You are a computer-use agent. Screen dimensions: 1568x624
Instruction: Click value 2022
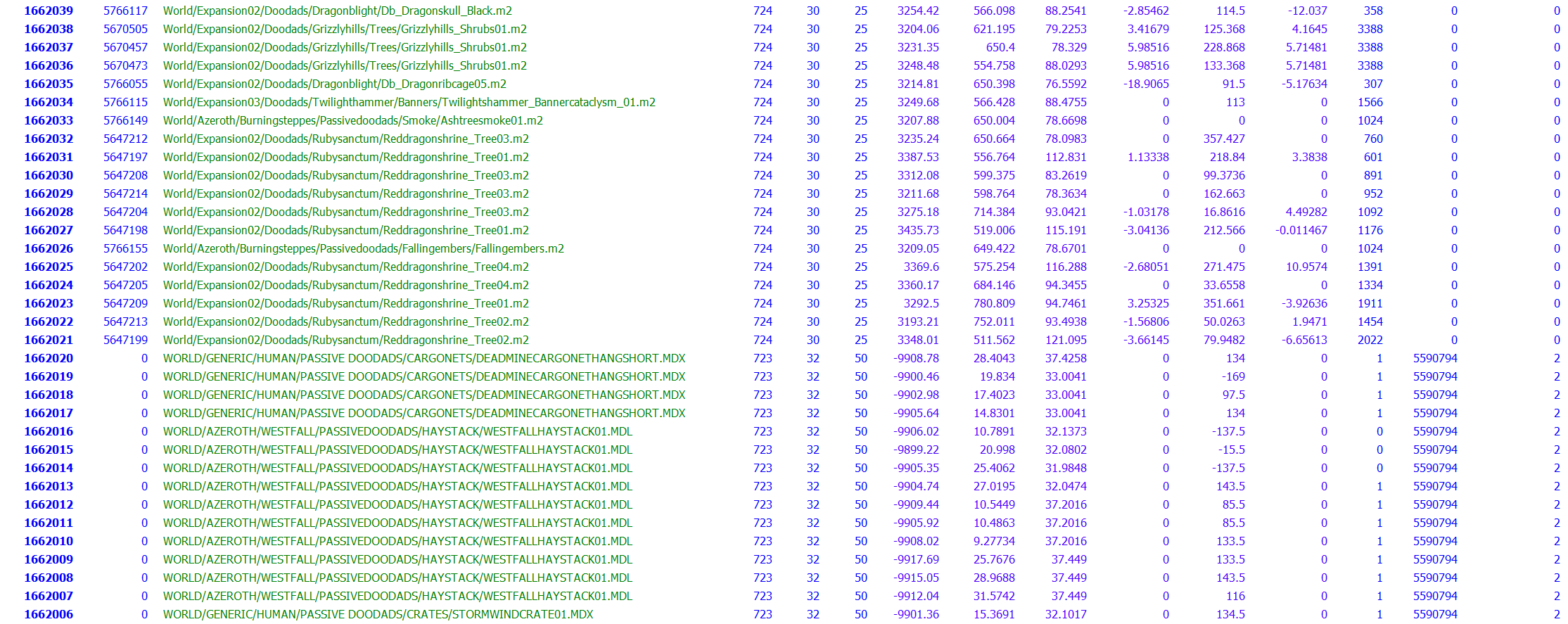tap(1370, 340)
